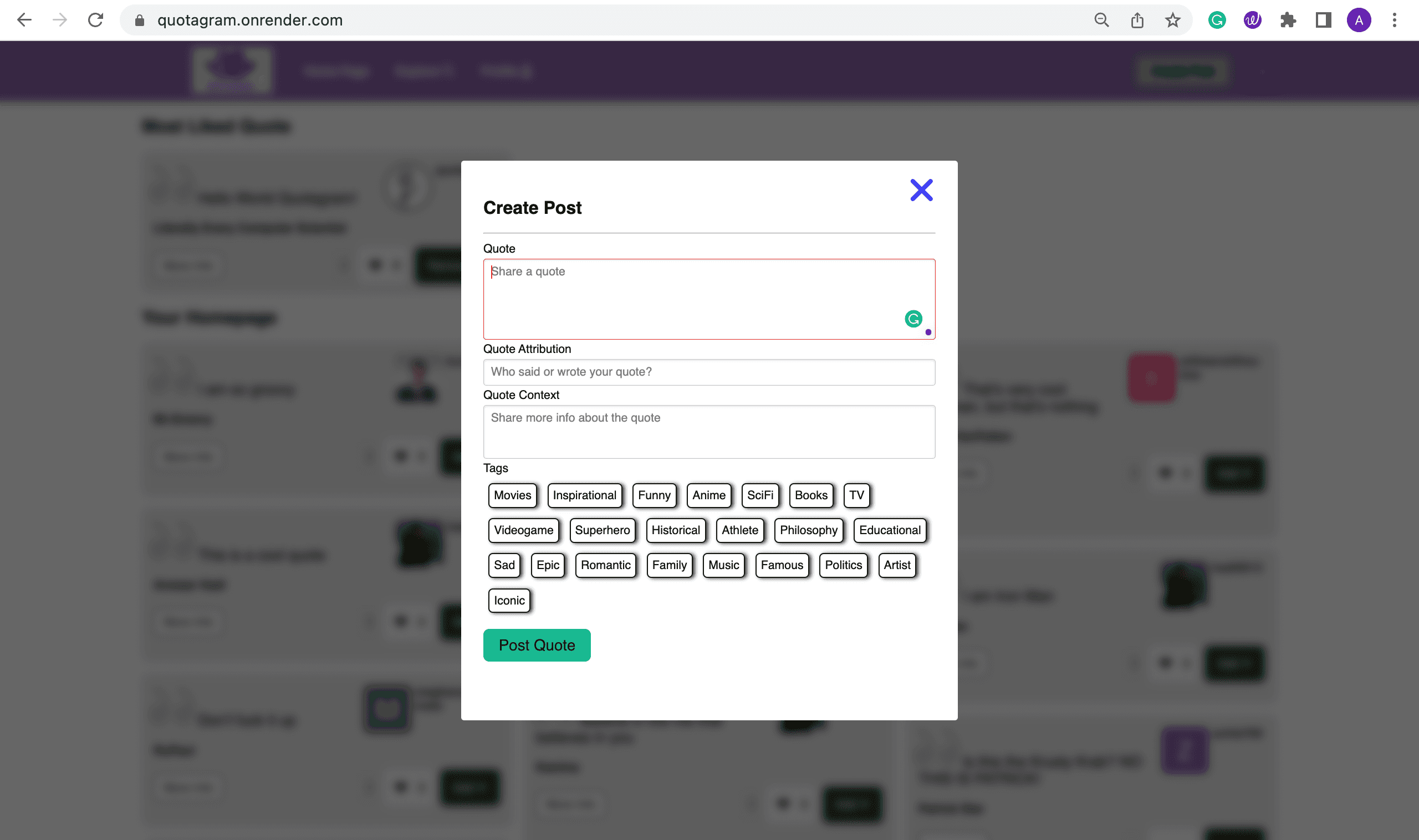Click the browser search/zoom icon
The image size is (1419, 840).
pos(1101,20)
